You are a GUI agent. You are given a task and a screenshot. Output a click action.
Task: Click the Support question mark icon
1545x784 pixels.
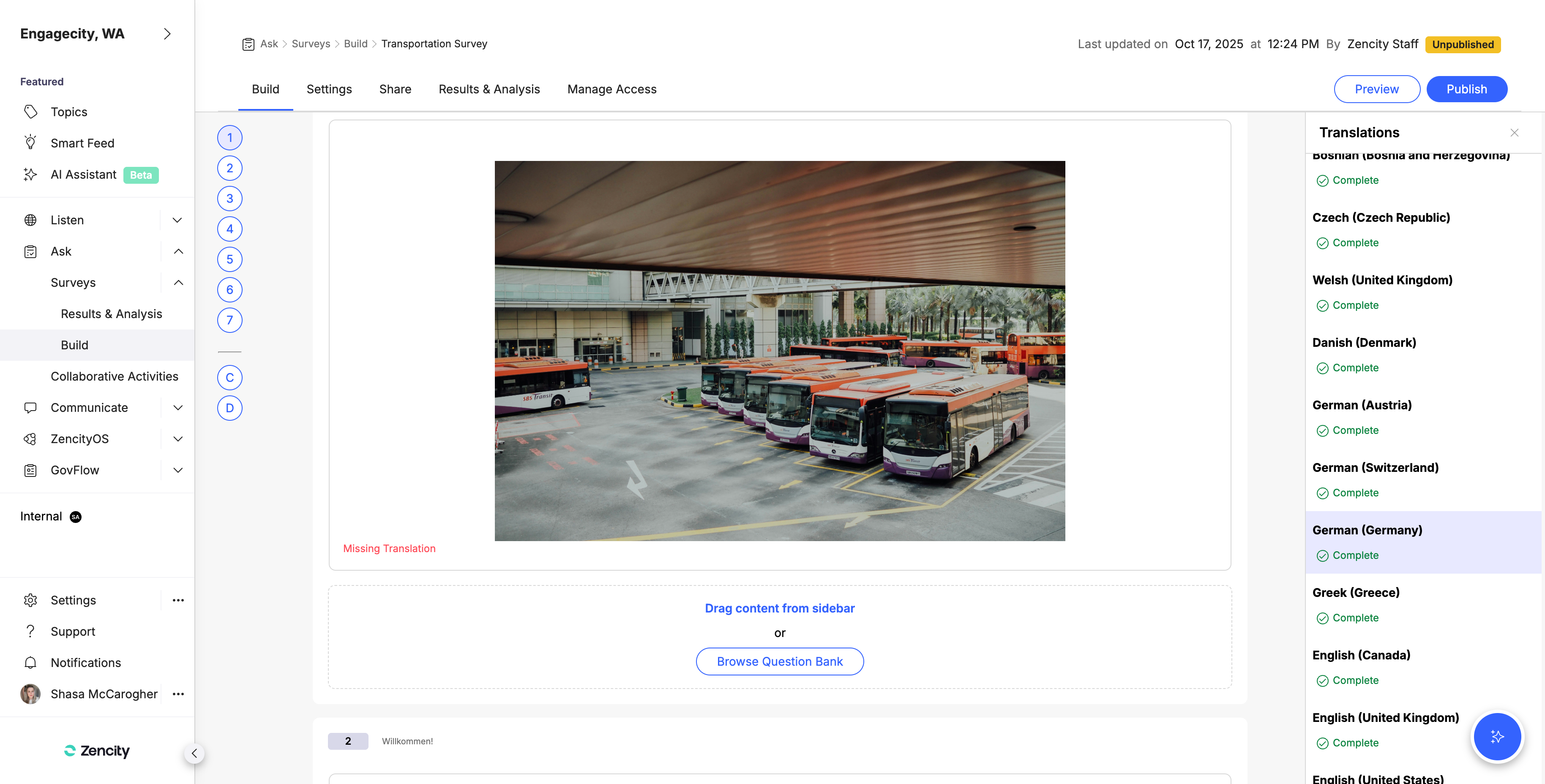coord(30,631)
